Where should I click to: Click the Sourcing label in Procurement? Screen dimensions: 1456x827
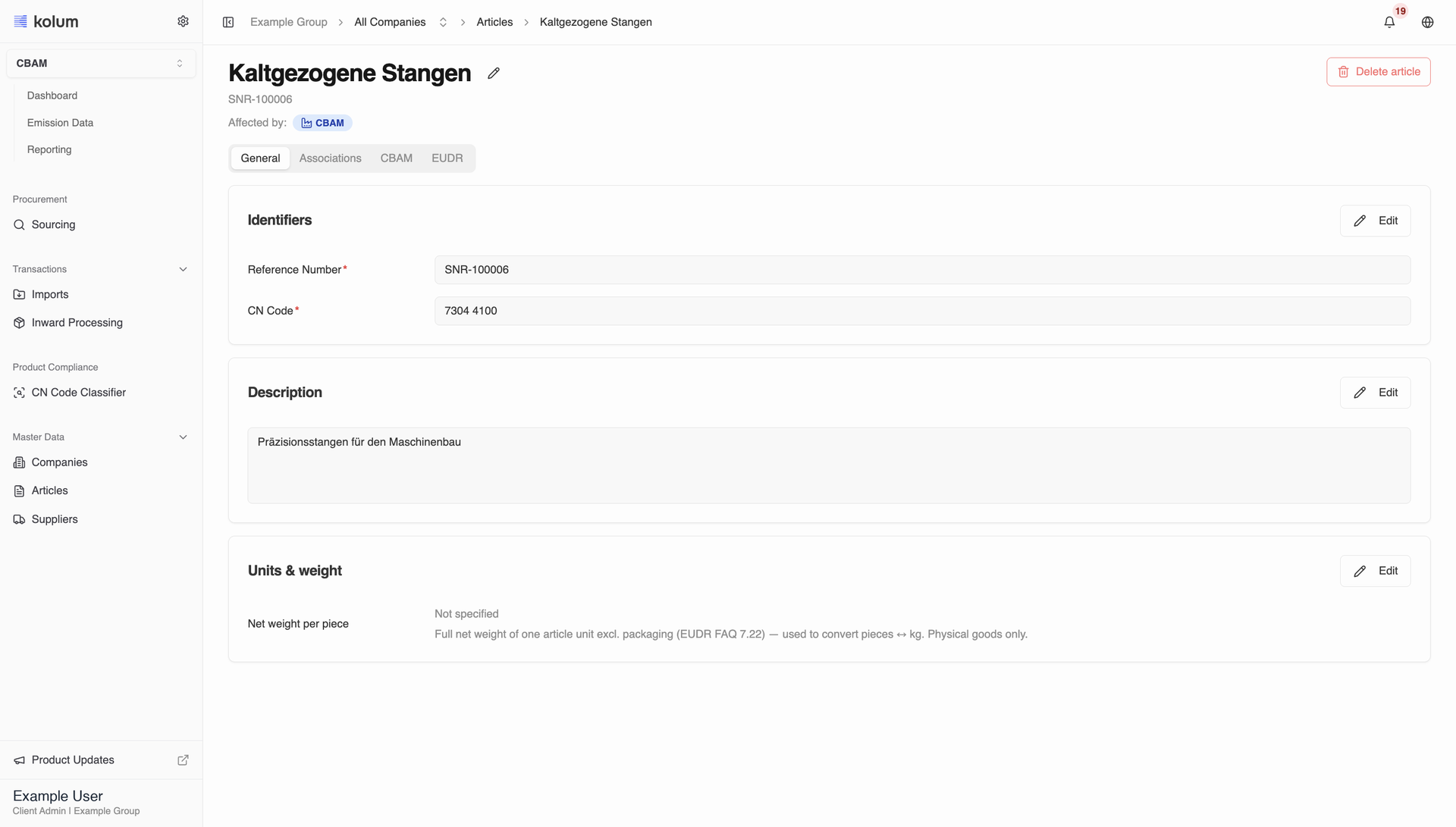(x=53, y=225)
